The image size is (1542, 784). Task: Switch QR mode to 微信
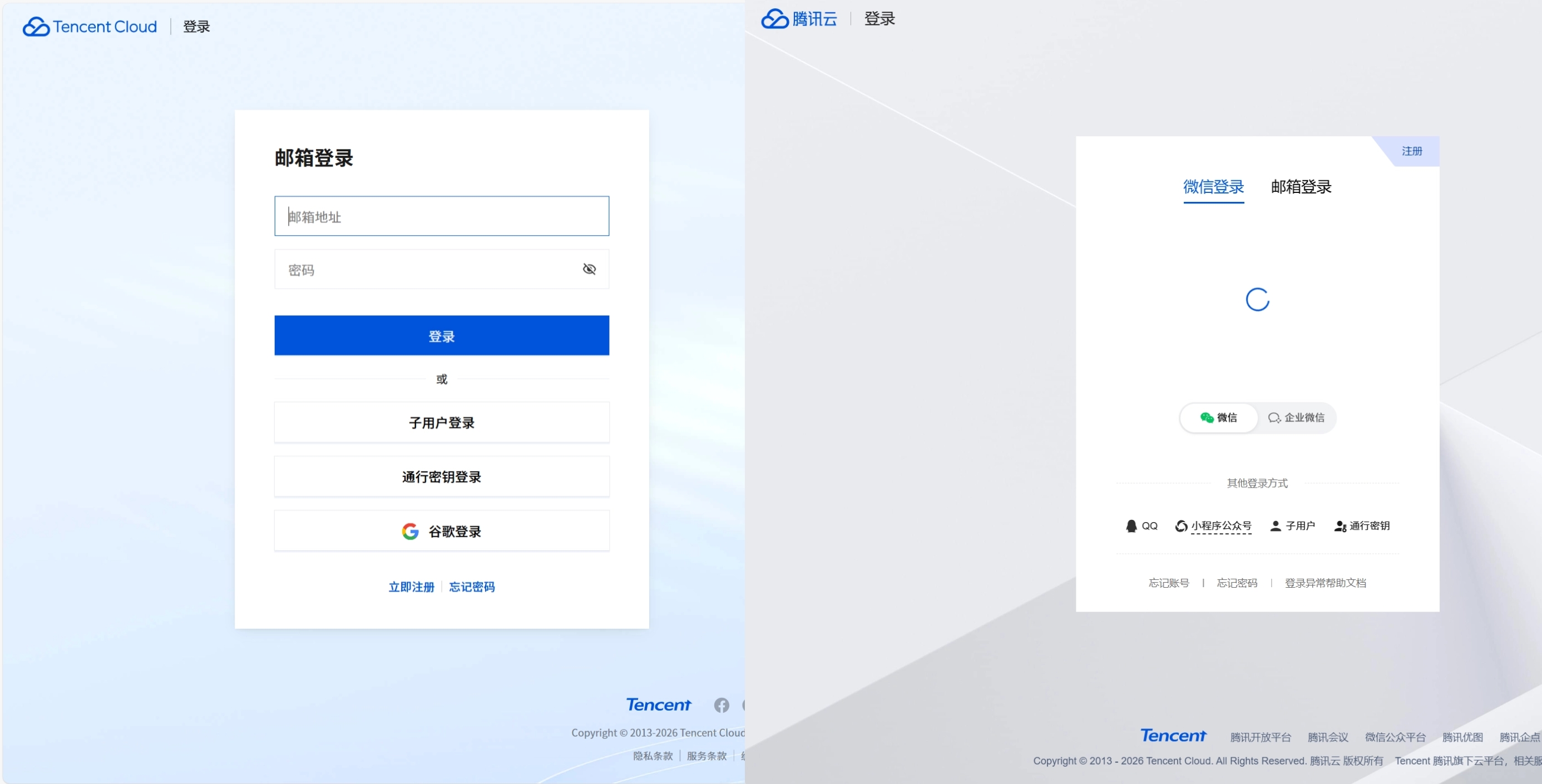coord(1218,417)
